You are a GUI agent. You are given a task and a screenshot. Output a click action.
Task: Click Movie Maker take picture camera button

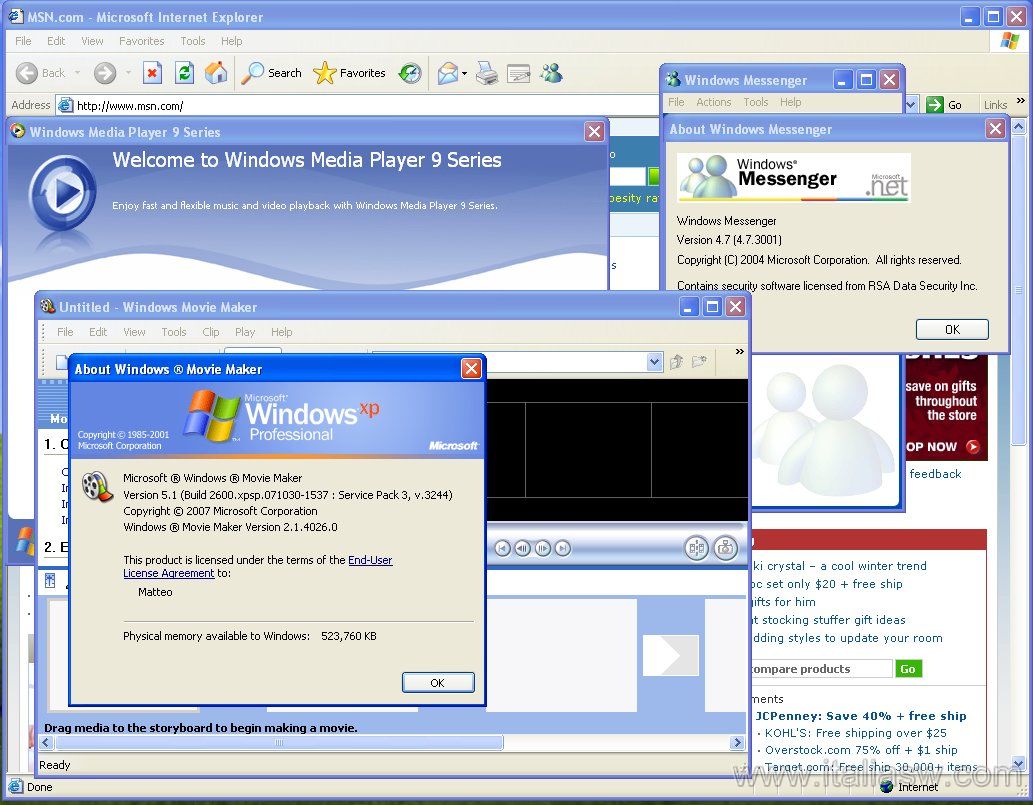[725, 548]
